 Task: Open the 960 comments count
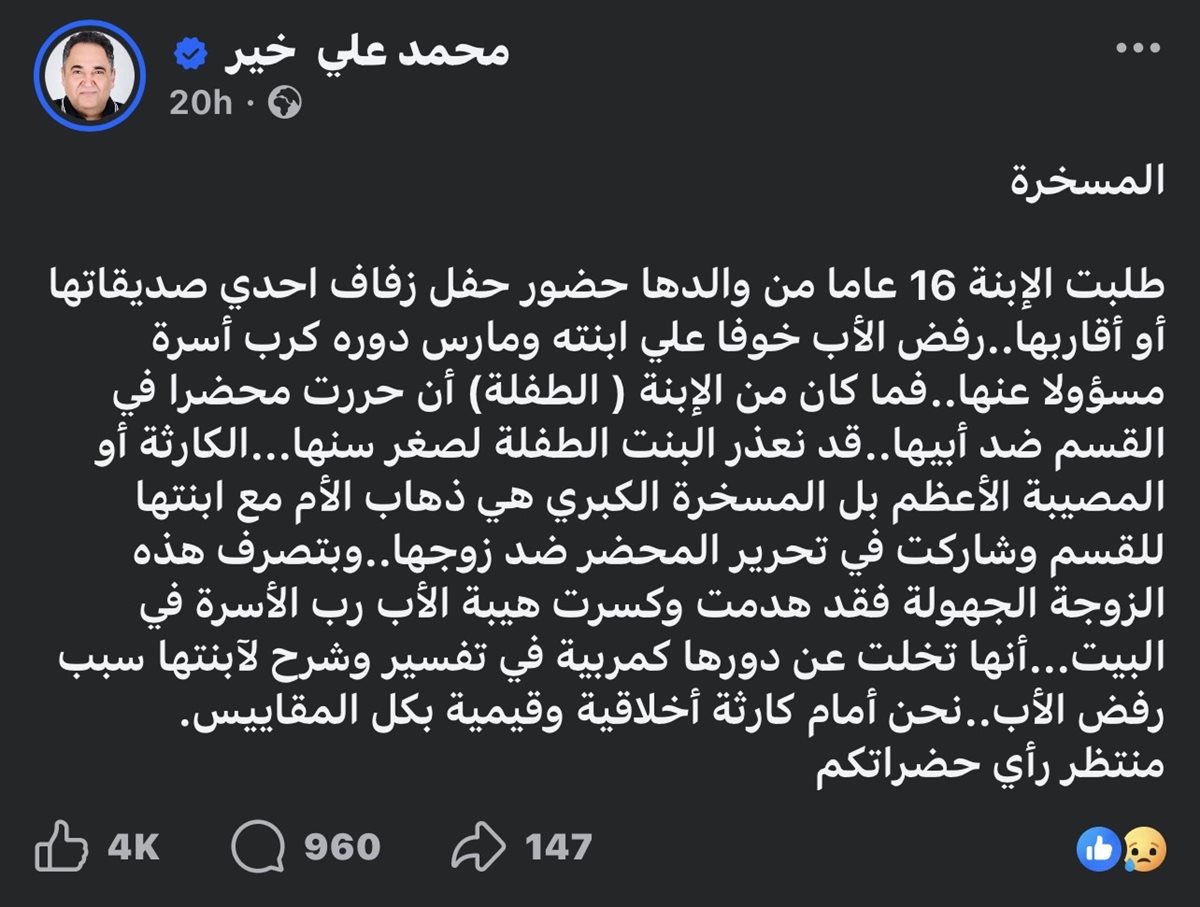[x=341, y=848]
